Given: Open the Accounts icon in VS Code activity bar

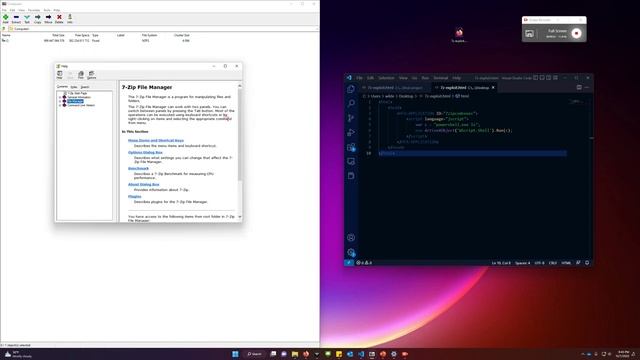Looking at the screenshot, I should pos(351,238).
